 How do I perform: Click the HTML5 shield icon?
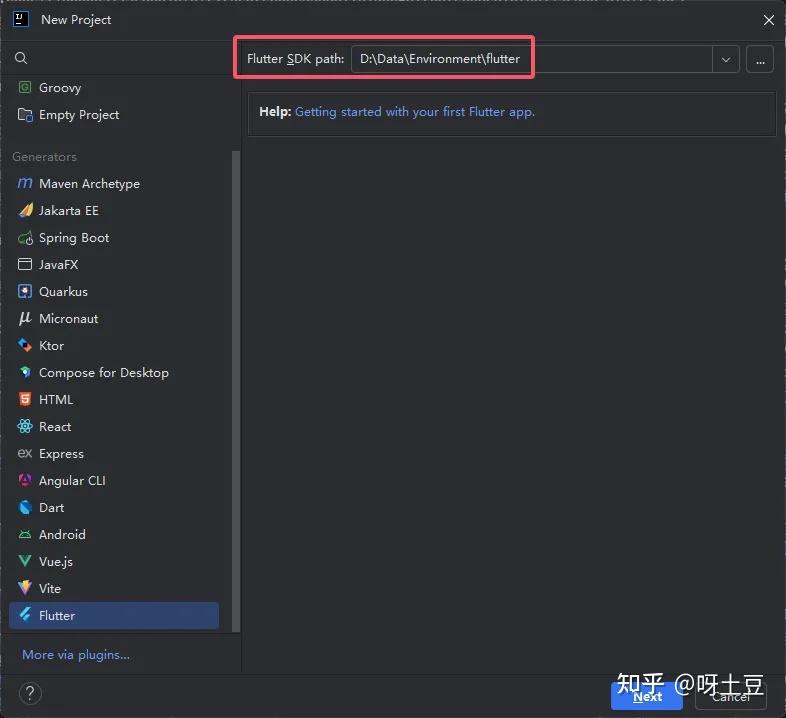[25, 399]
